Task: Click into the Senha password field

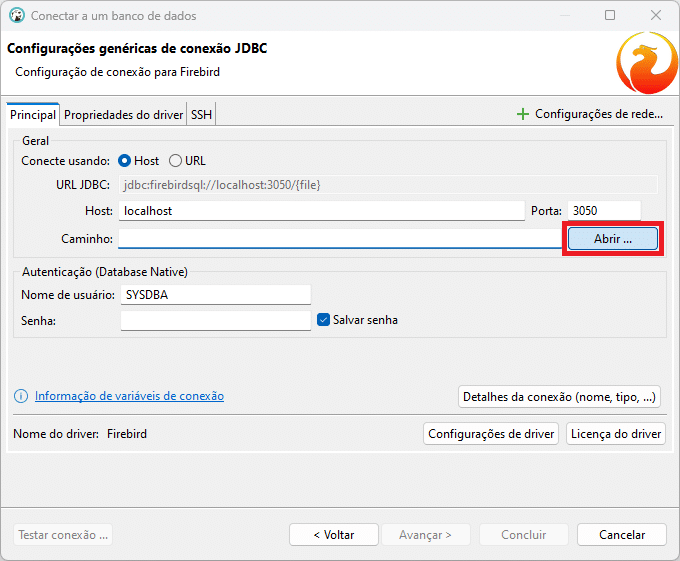Action: (216, 321)
